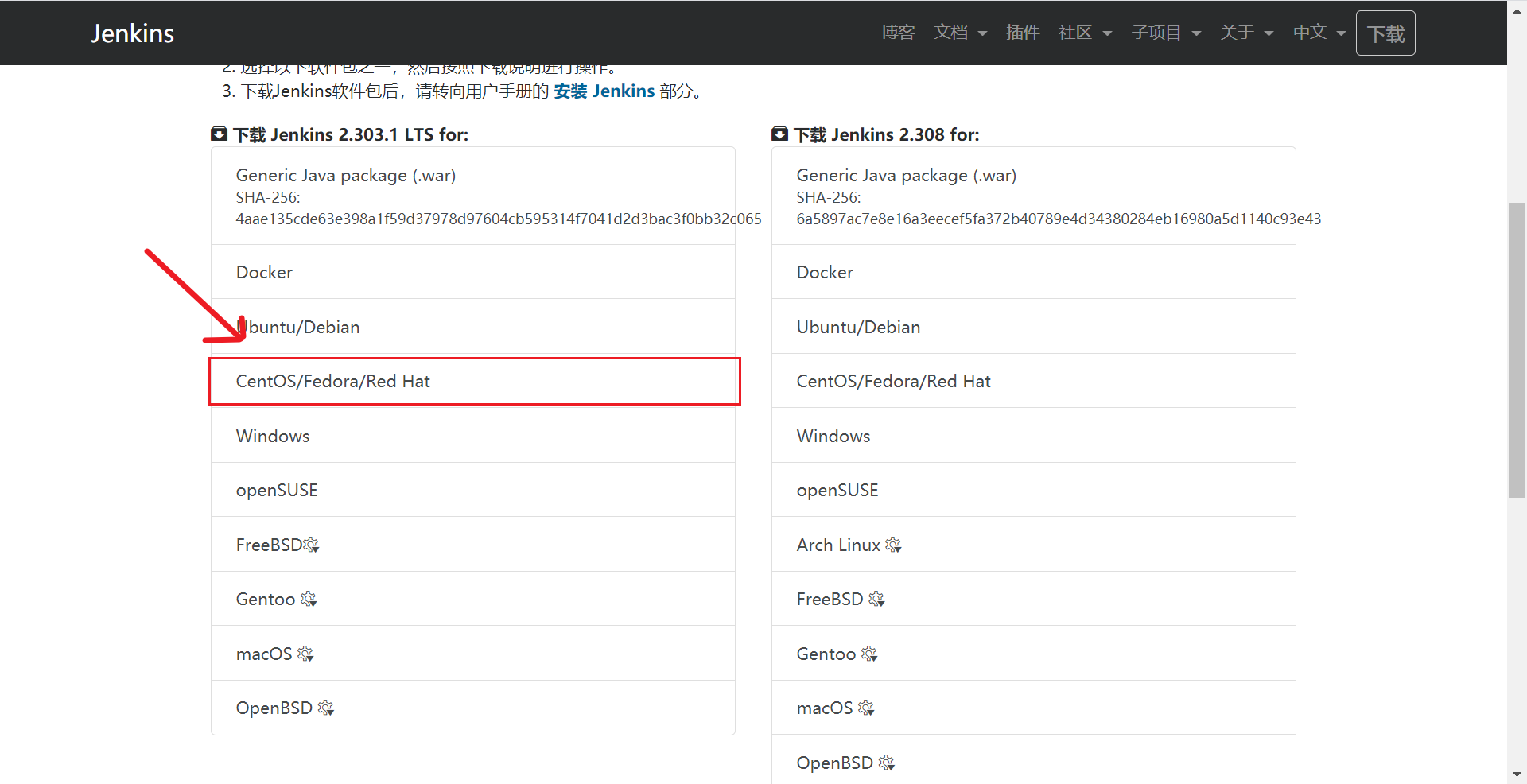
Task: Select Ubuntu/Debian under Jenkins 2.308
Action: (x=1034, y=327)
